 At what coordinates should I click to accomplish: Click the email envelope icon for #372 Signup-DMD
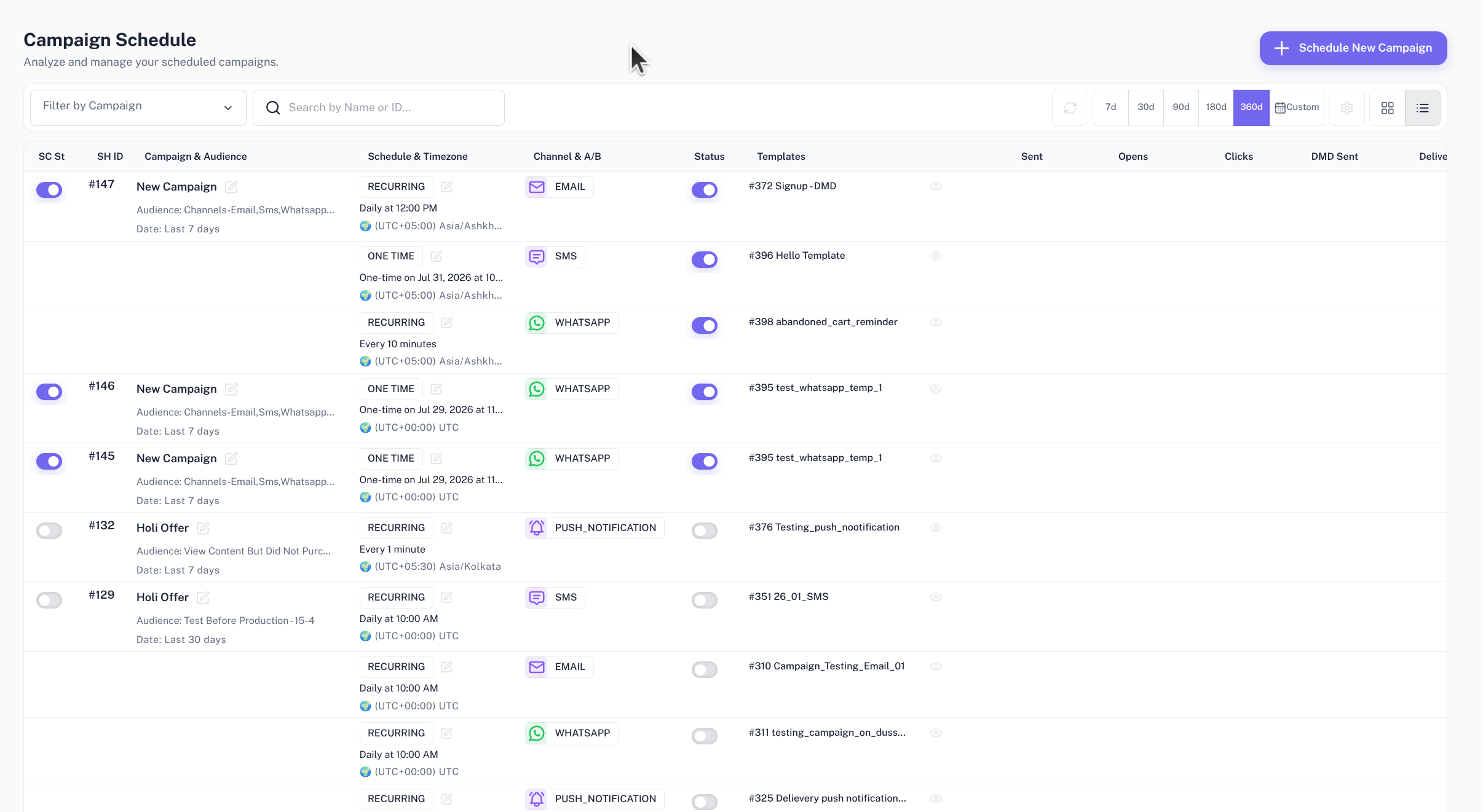[537, 187]
